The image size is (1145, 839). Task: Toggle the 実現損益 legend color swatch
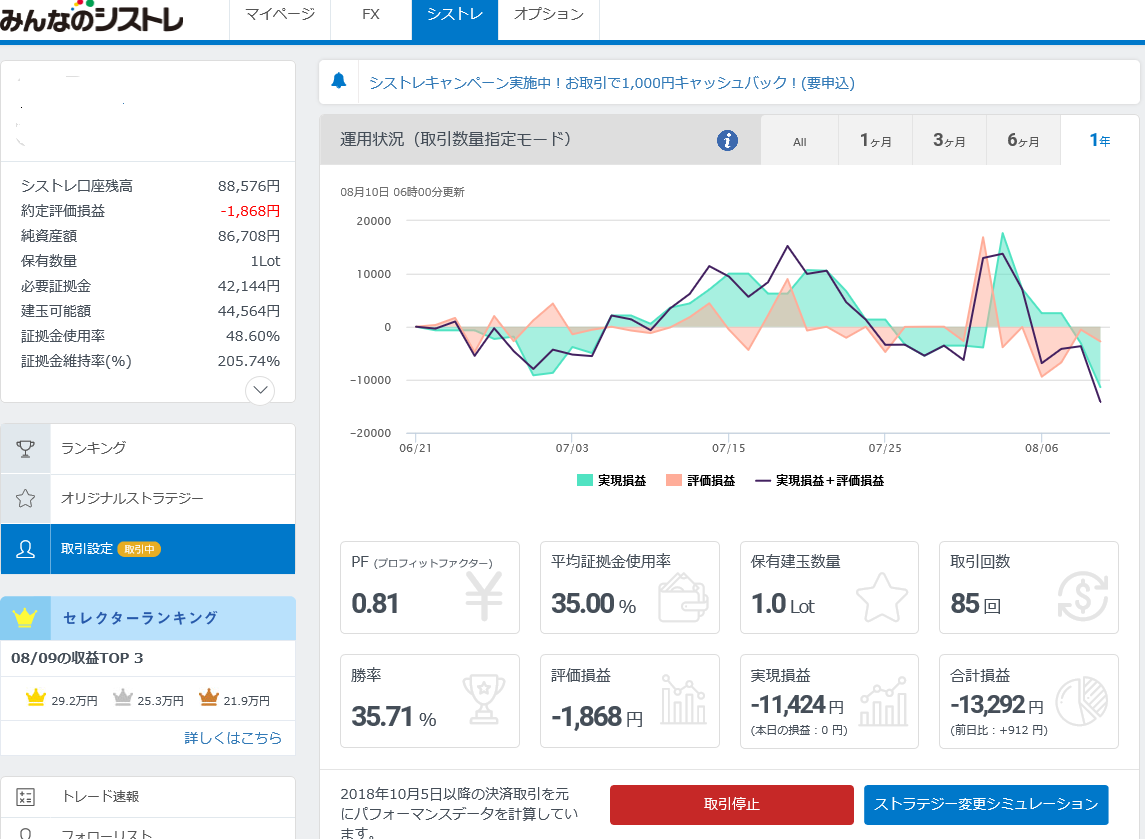click(x=585, y=481)
